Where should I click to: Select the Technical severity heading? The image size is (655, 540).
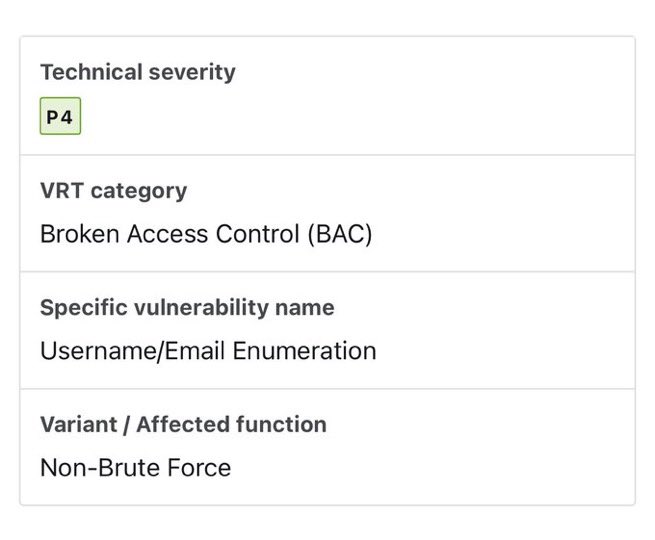[x=138, y=72]
